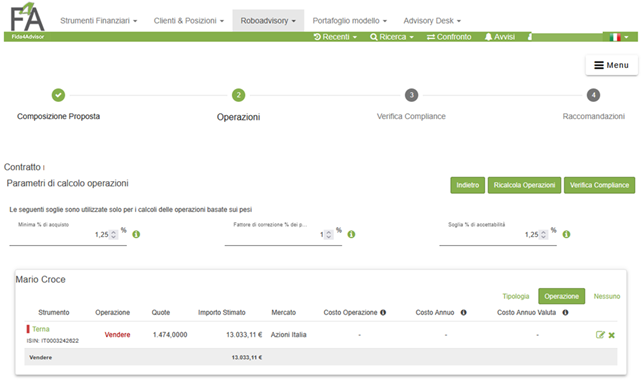Select Nessuno grouping

pos(607,297)
